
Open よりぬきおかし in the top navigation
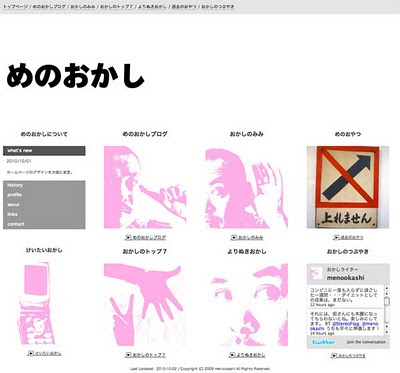pos(152,6)
